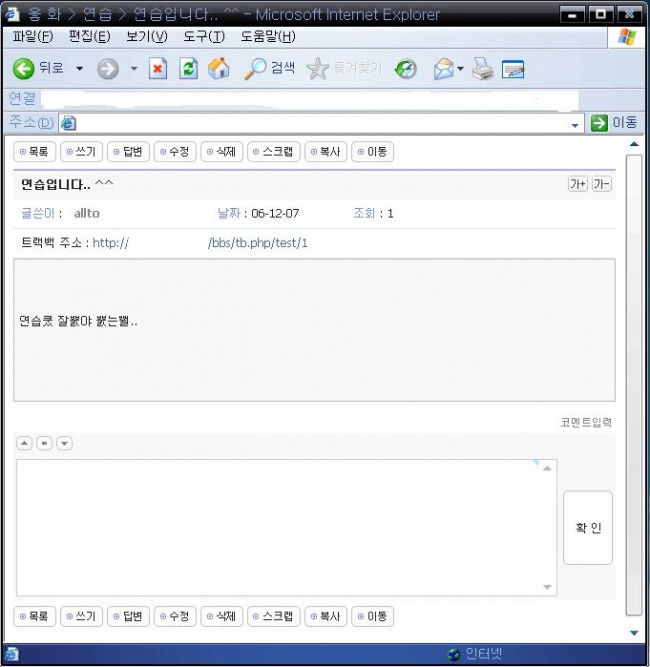Click the bottom 복사 copy button
Screen dimensions: 650x667
pos(326,616)
